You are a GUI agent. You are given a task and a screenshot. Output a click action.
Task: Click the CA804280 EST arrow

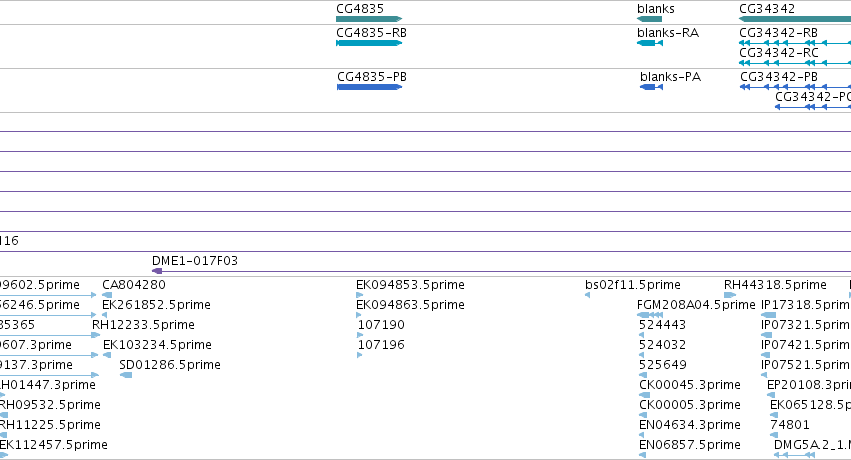pyautogui.click(x=107, y=295)
